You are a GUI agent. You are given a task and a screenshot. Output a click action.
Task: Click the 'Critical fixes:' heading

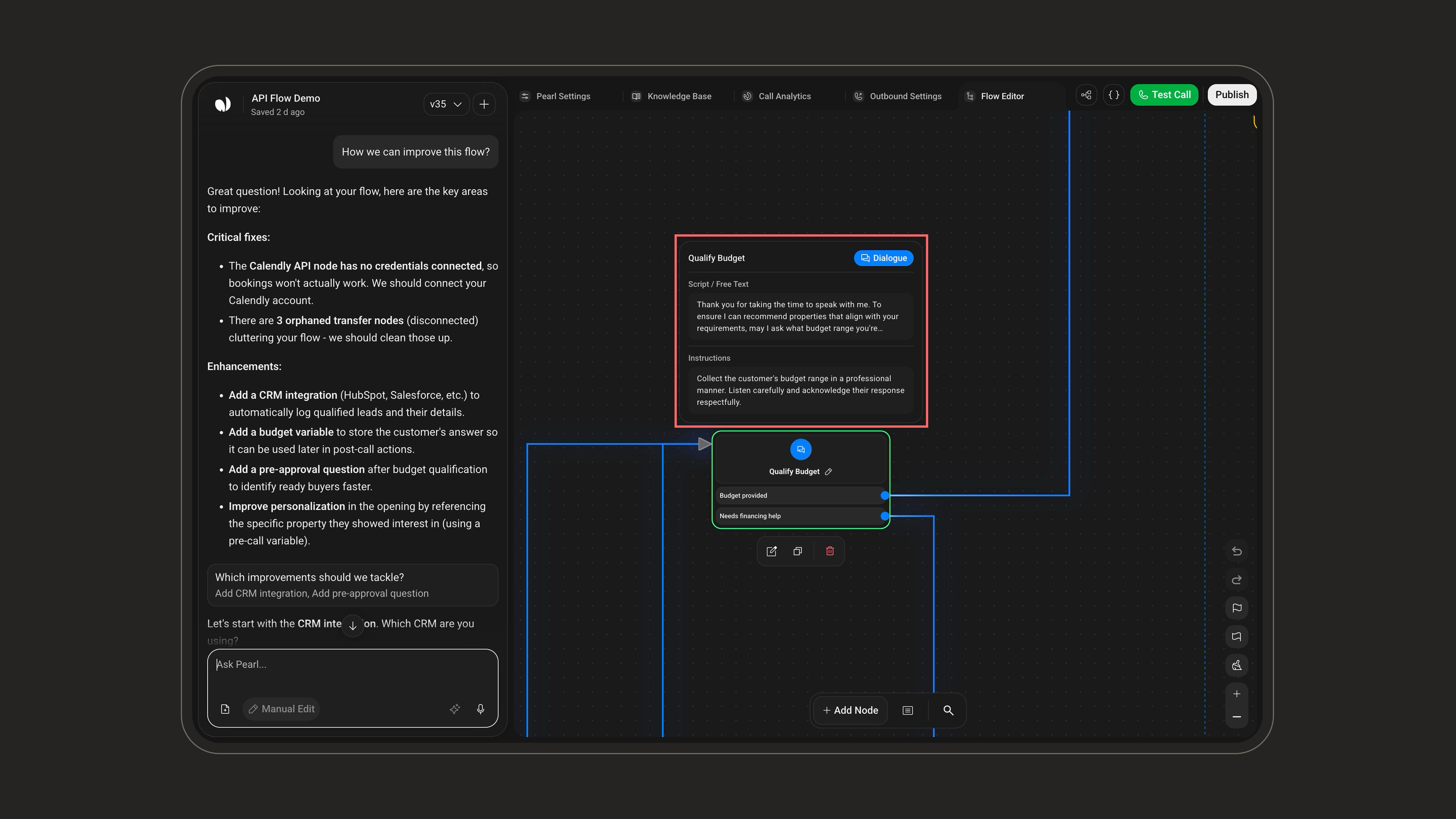coord(239,237)
